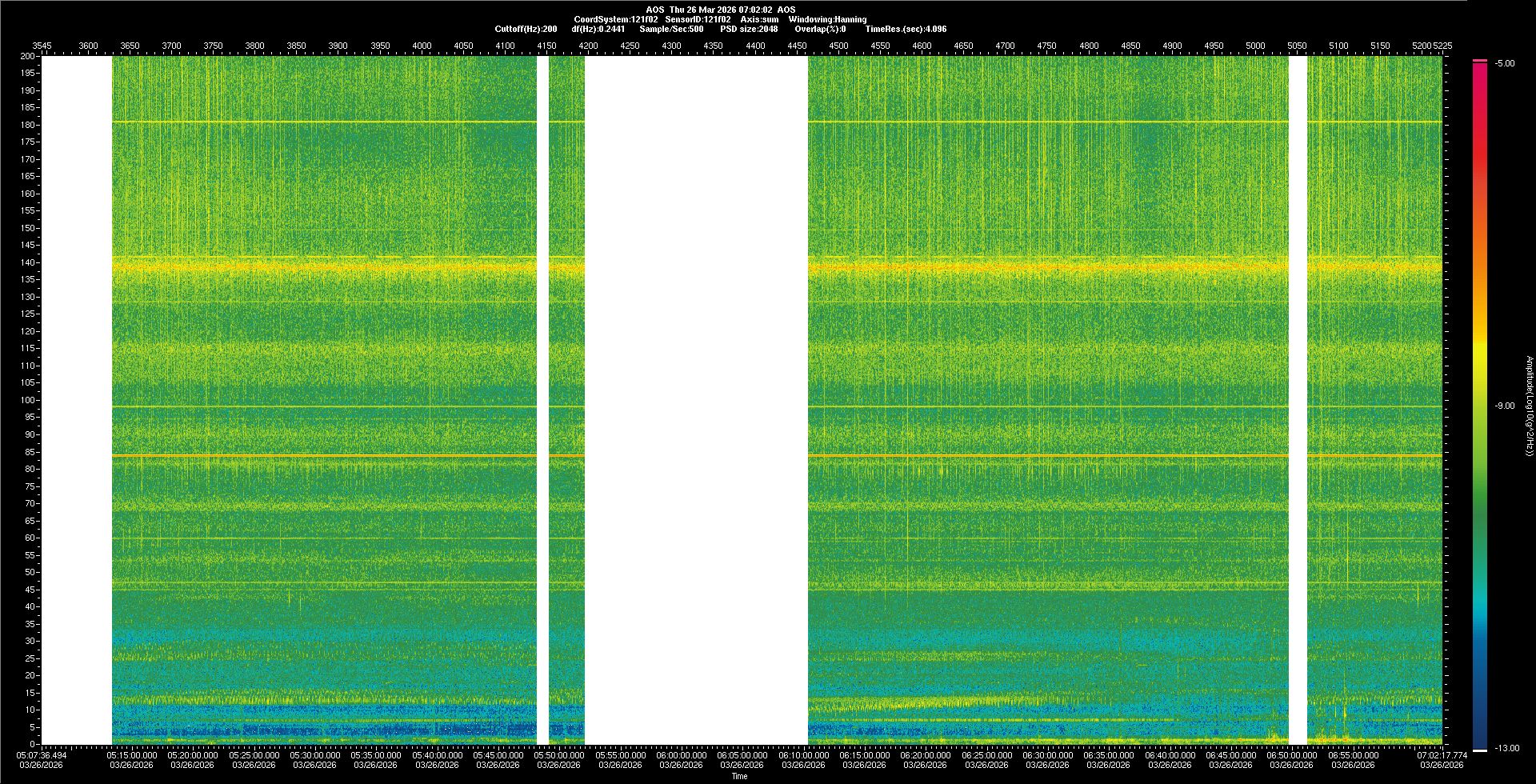Click the 3650 tick on the top axis

(130, 46)
